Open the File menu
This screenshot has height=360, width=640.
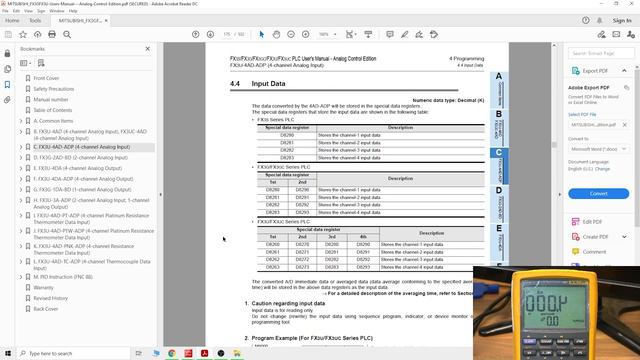(x=5, y=11)
